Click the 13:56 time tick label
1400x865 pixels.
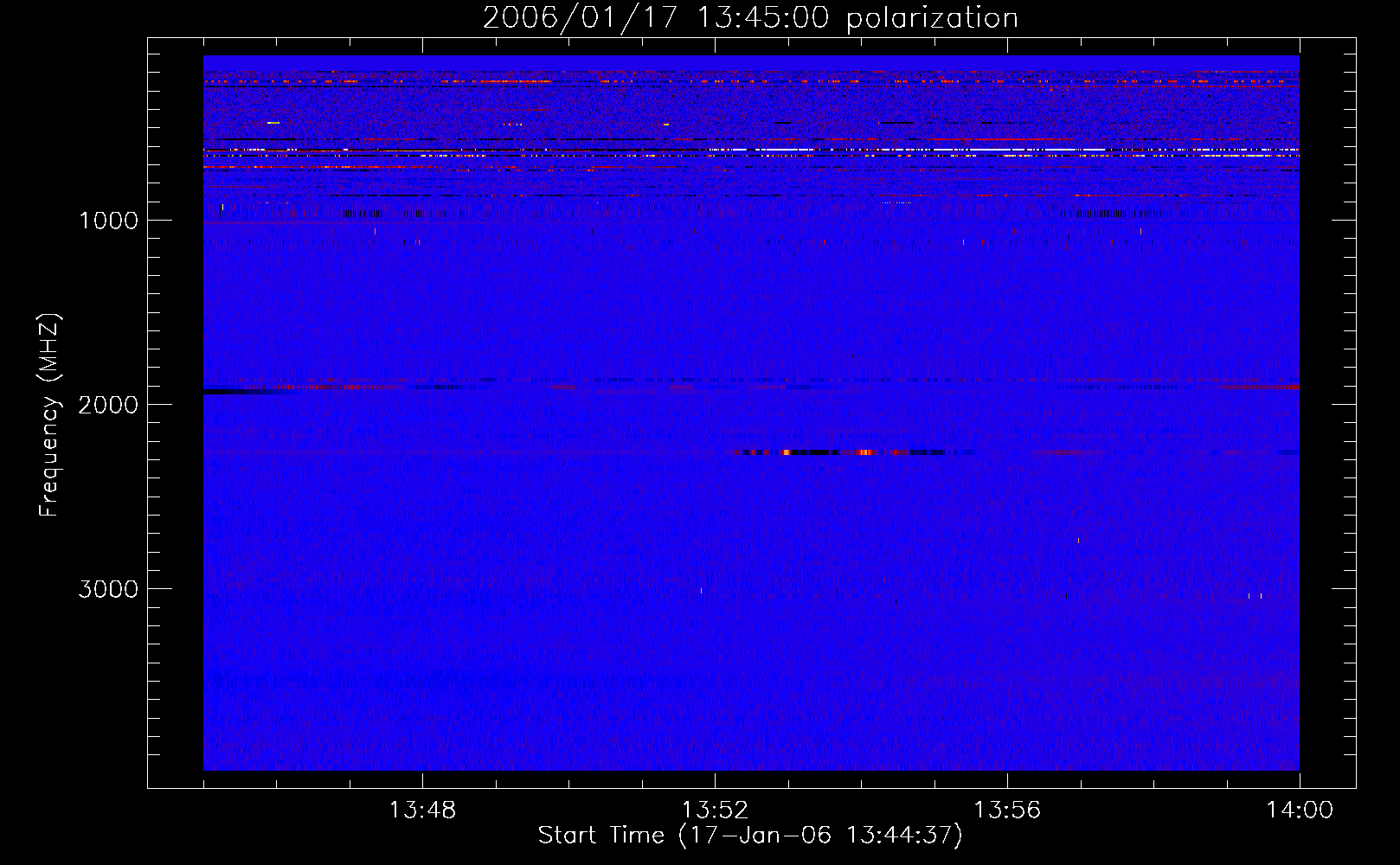pos(1007,811)
